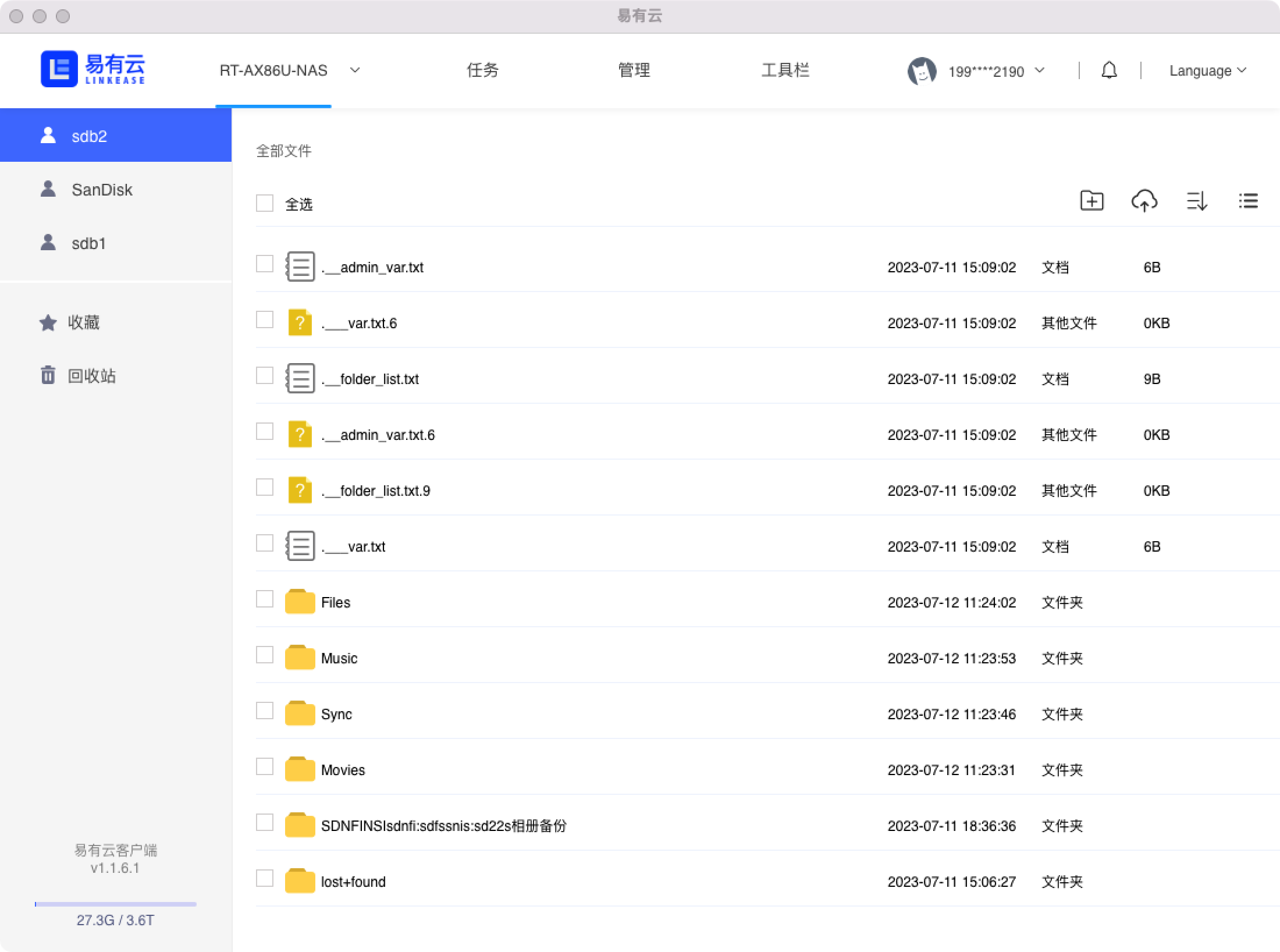Expand the RT-AX86U-NAS device dropdown arrow

pos(354,70)
